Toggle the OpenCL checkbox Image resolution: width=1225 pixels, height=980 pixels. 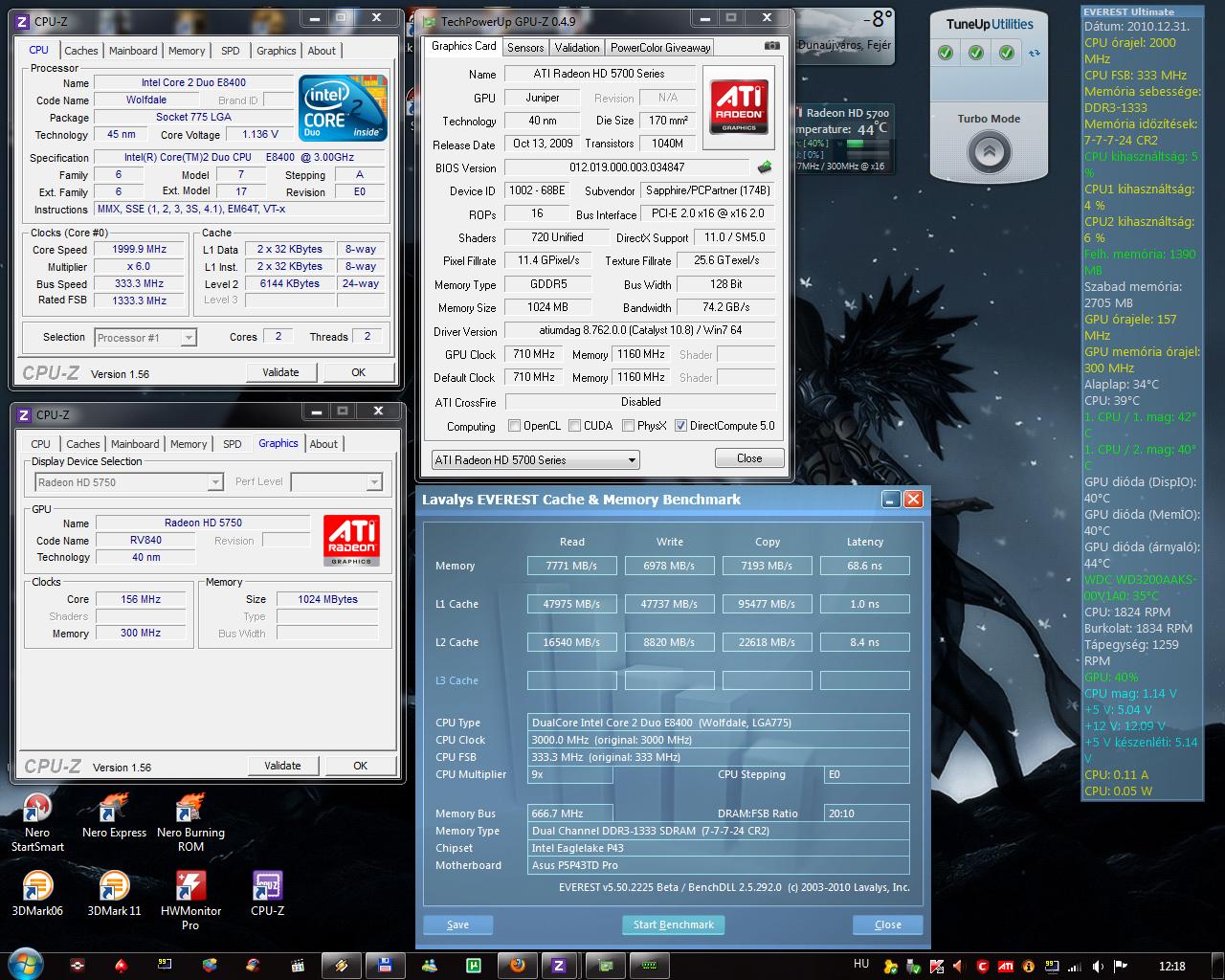[515, 426]
